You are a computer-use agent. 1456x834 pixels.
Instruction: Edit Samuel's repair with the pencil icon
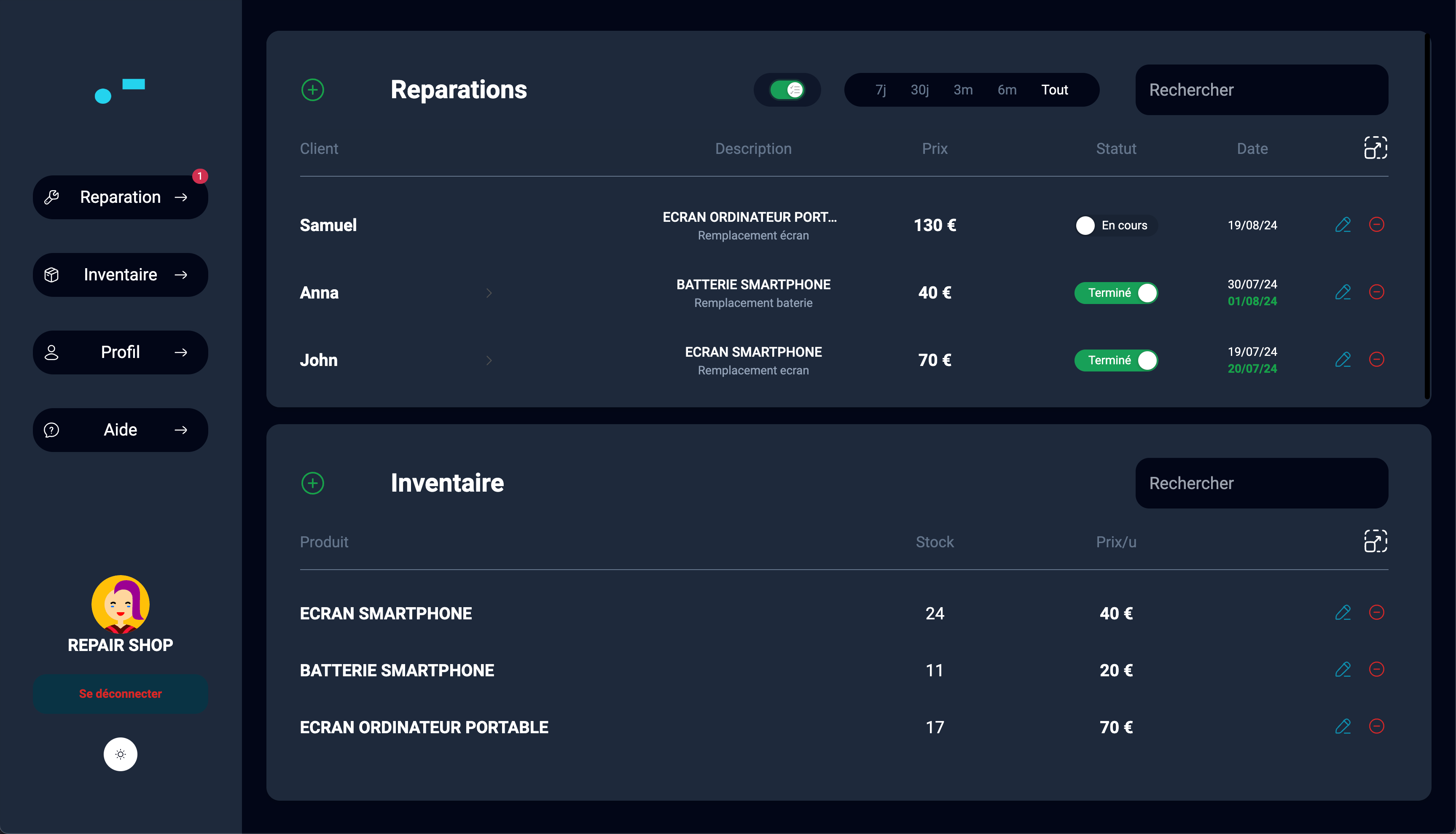point(1343,225)
